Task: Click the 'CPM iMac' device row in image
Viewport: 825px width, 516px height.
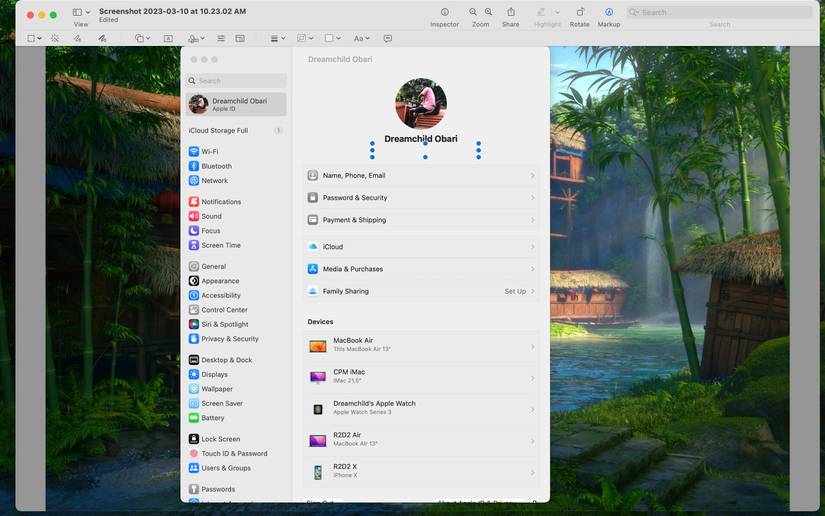Action: point(421,377)
